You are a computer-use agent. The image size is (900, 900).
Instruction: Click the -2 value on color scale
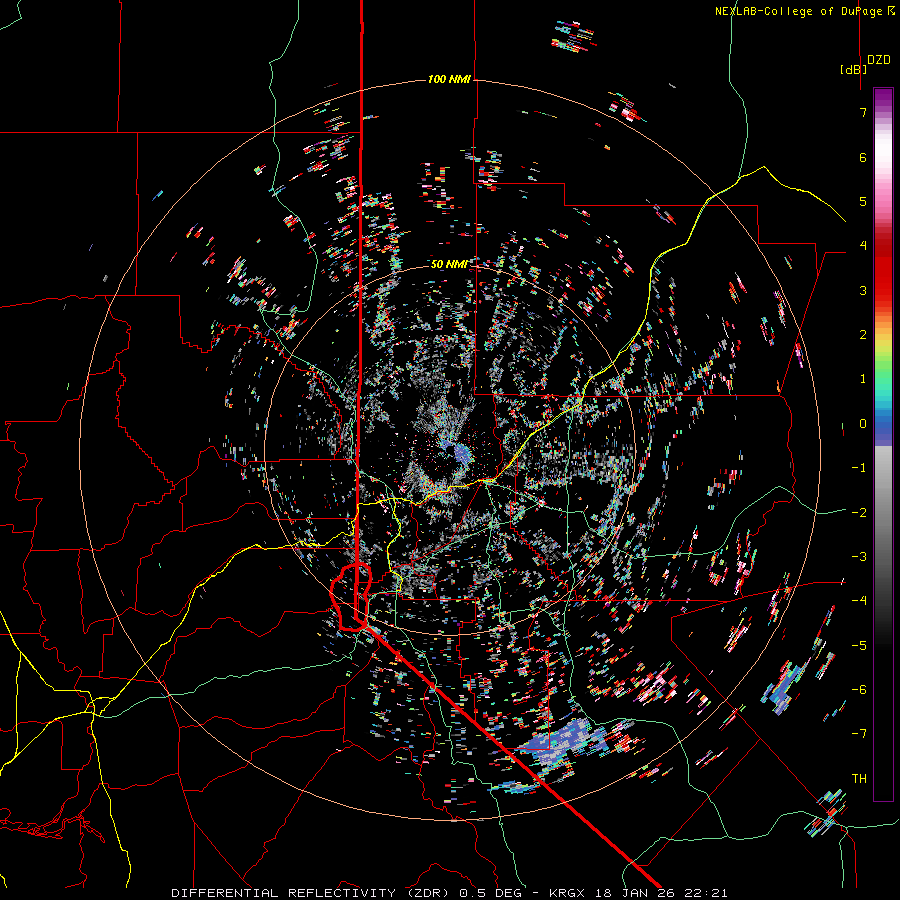click(859, 512)
